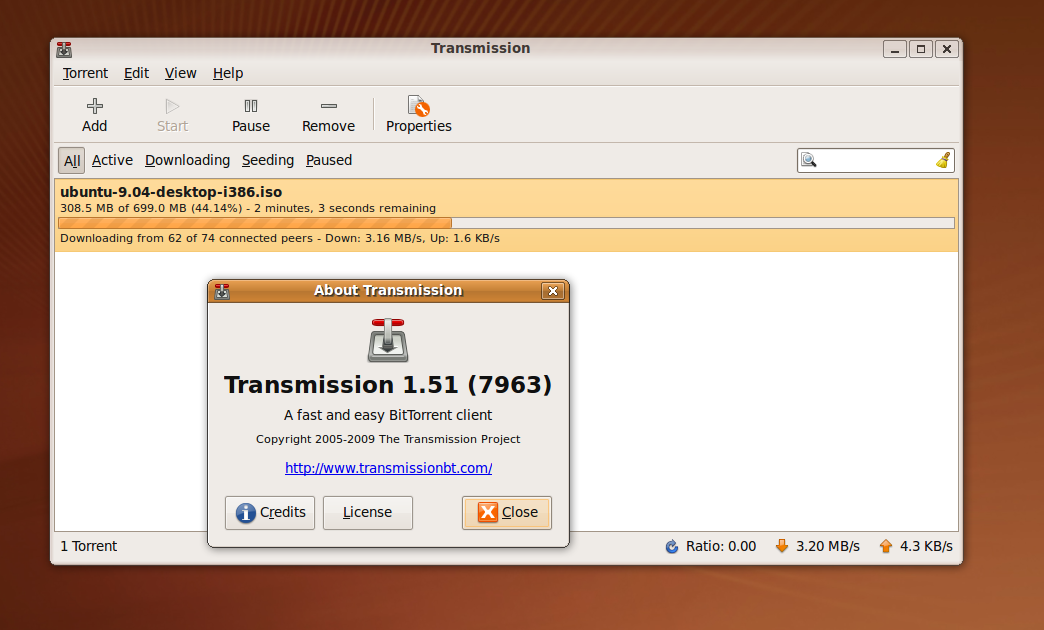Click inside the filter search field

pos(875,160)
